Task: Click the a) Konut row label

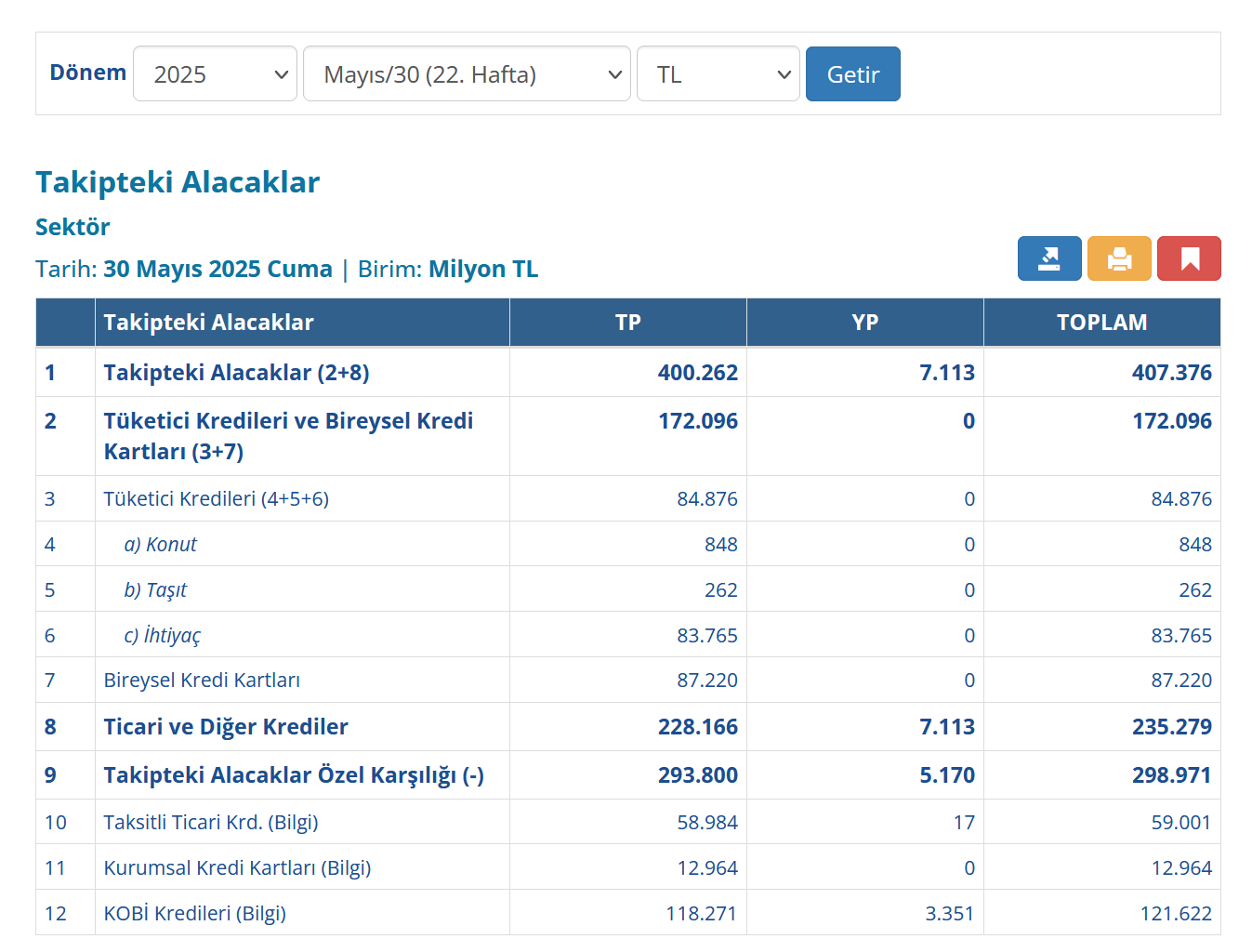Action: point(160,545)
